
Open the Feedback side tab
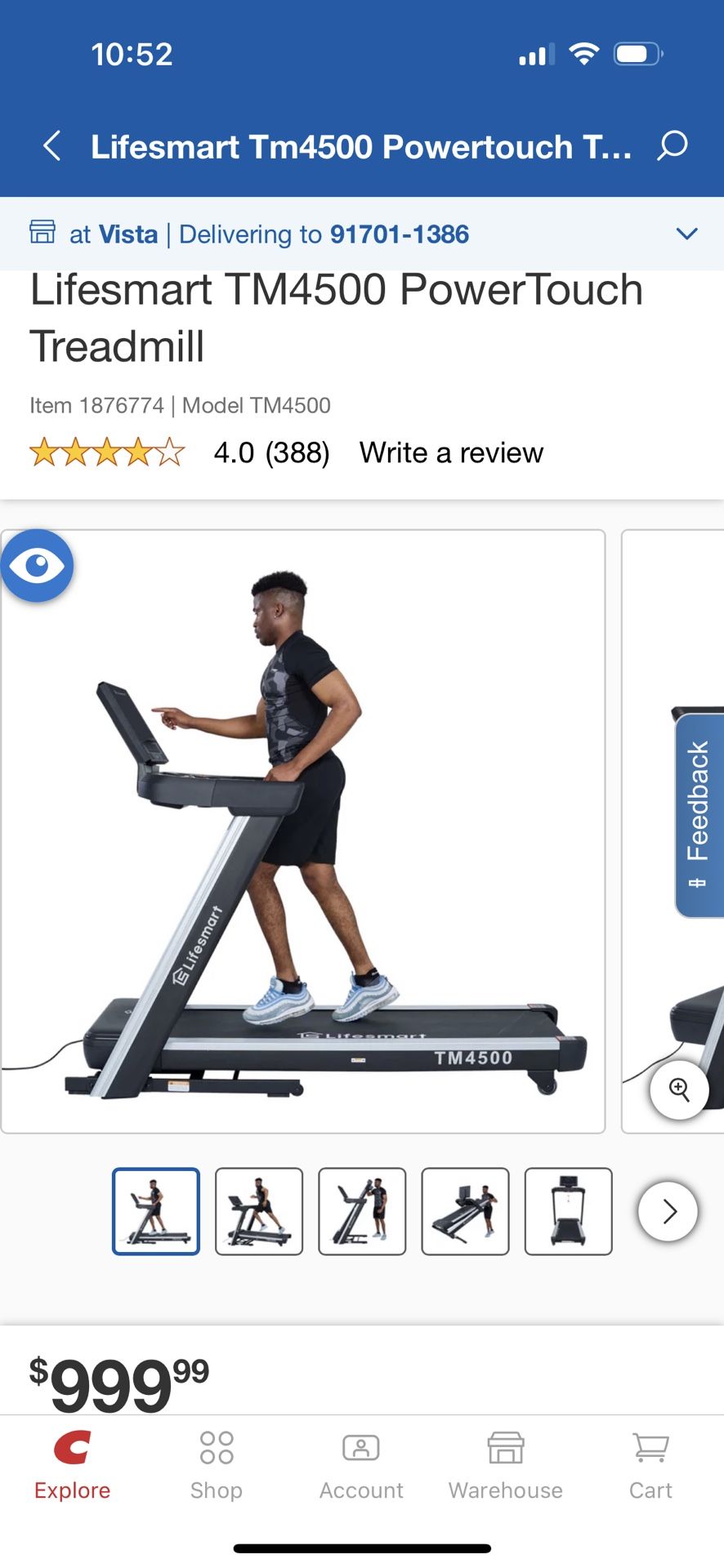[699, 815]
